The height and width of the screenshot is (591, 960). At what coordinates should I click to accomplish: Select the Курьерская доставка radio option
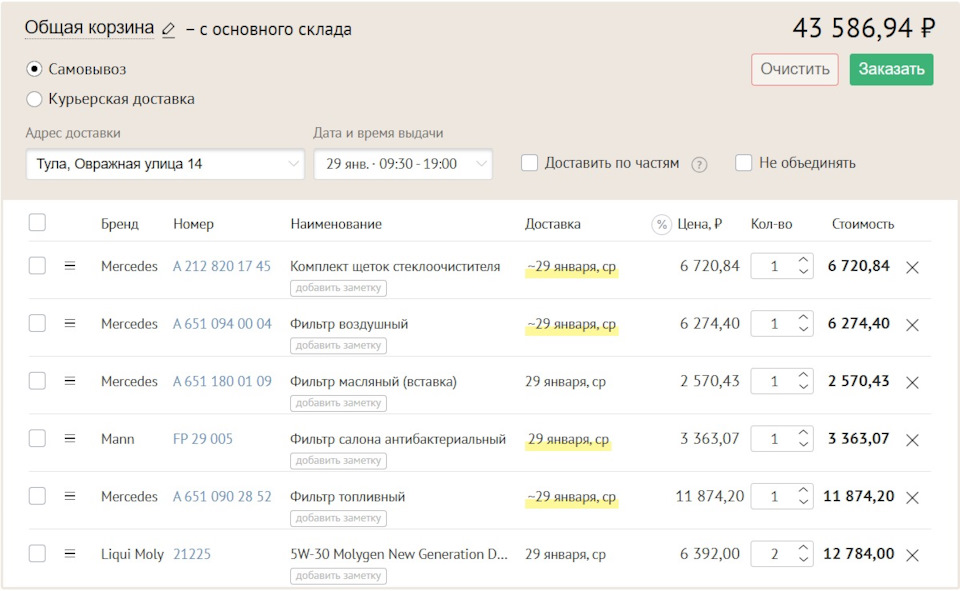35,99
